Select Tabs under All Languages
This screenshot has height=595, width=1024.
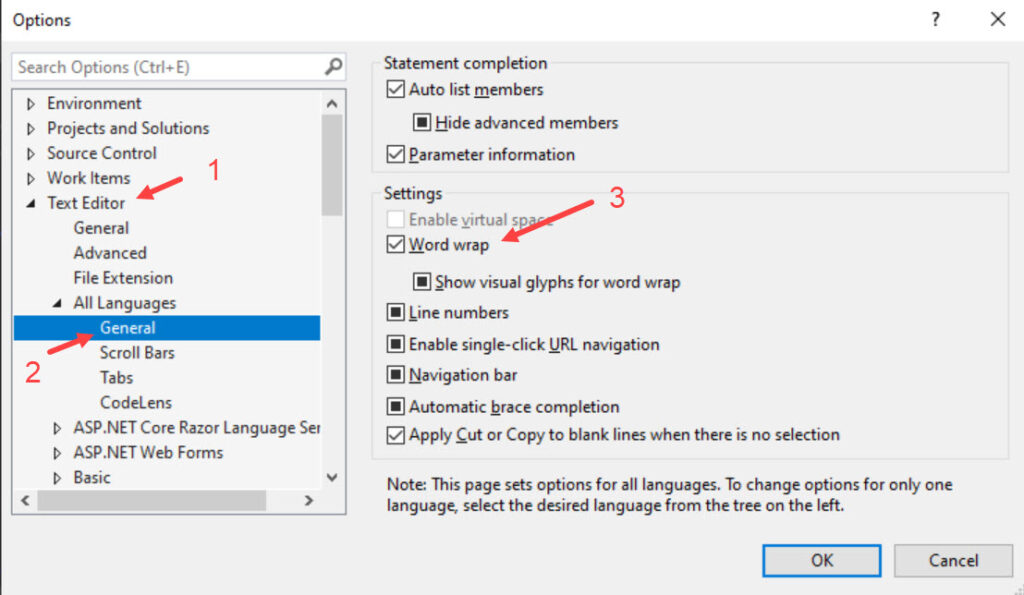pyautogui.click(x=116, y=377)
